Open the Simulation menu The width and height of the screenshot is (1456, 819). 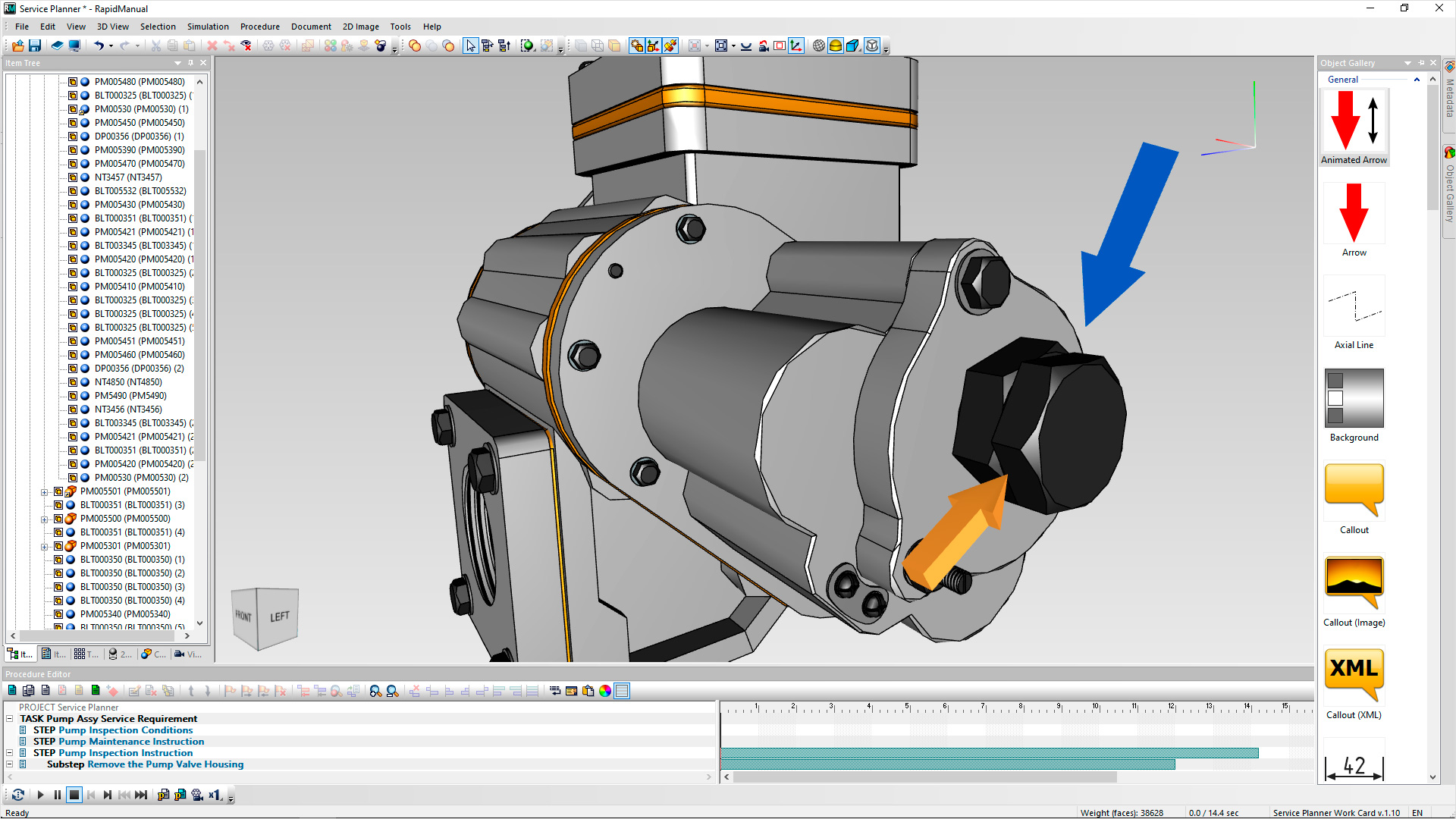(207, 26)
